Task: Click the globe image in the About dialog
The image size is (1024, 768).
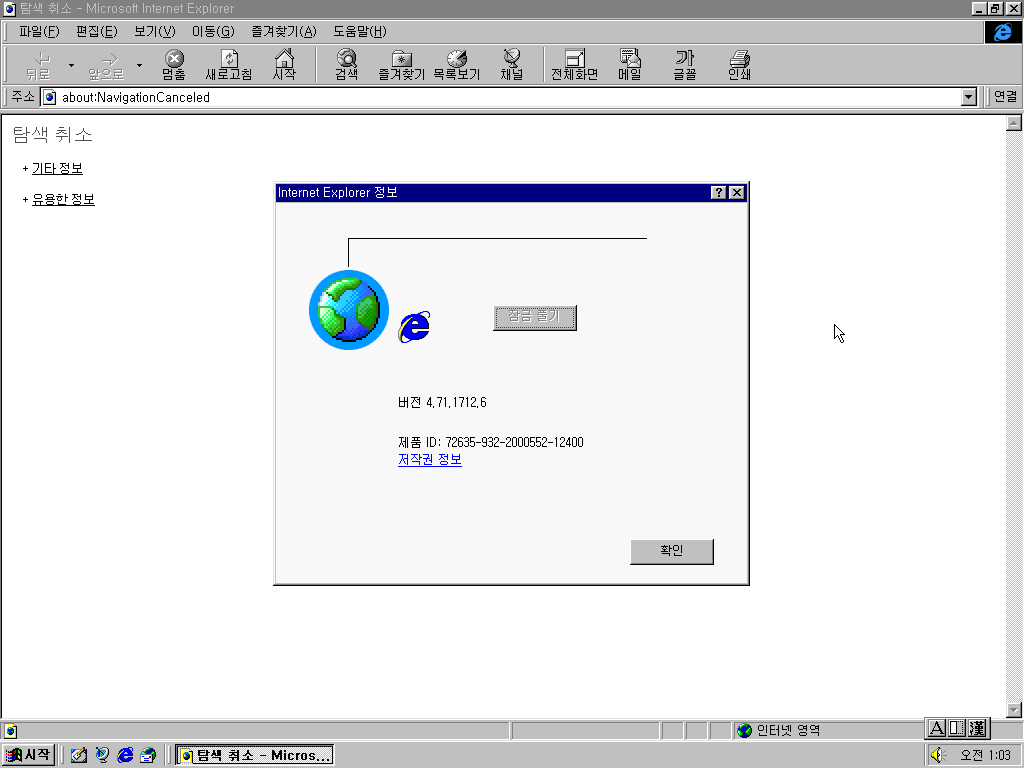Action: (349, 310)
